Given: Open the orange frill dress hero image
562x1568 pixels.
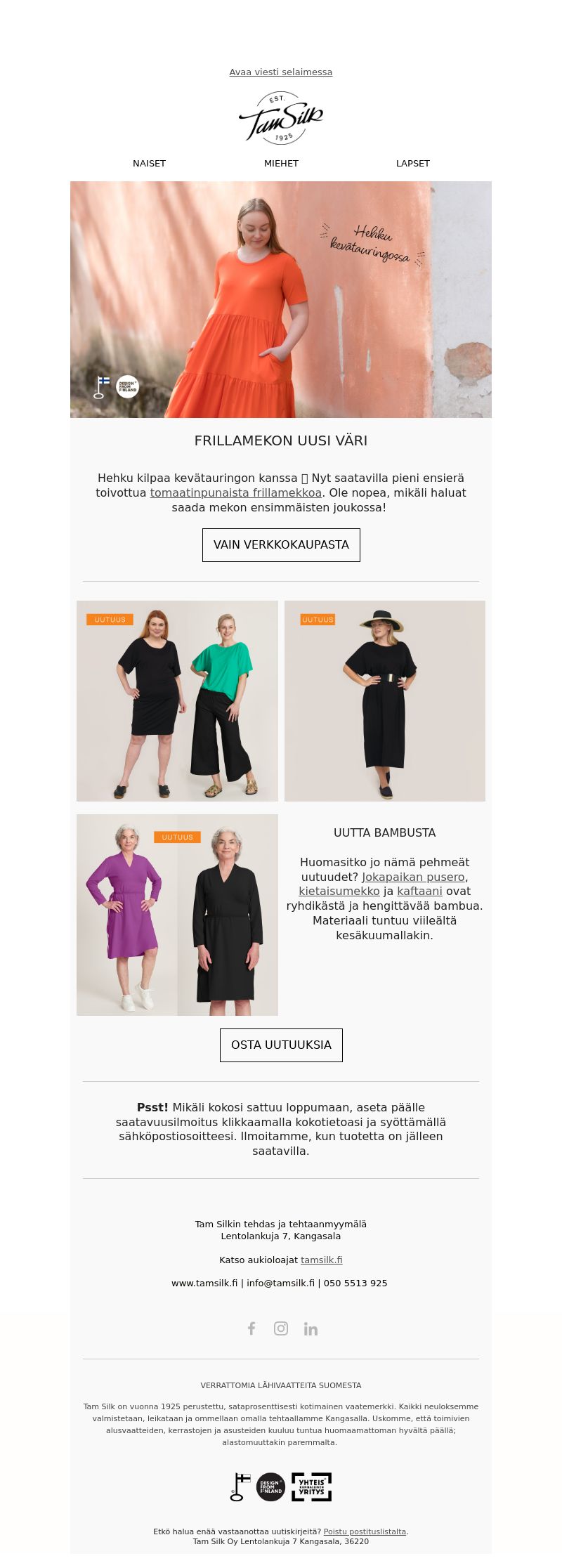Looking at the screenshot, I should point(281,299).
